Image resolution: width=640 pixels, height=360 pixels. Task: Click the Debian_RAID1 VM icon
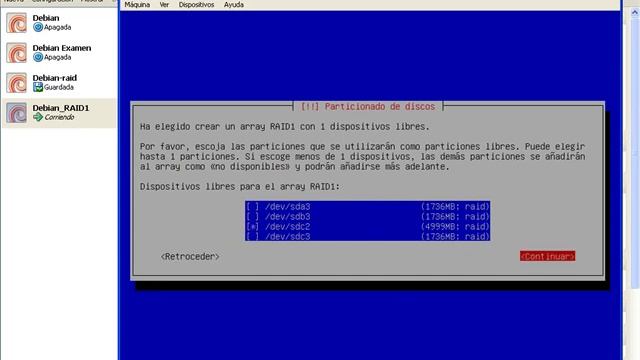coord(16,113)
